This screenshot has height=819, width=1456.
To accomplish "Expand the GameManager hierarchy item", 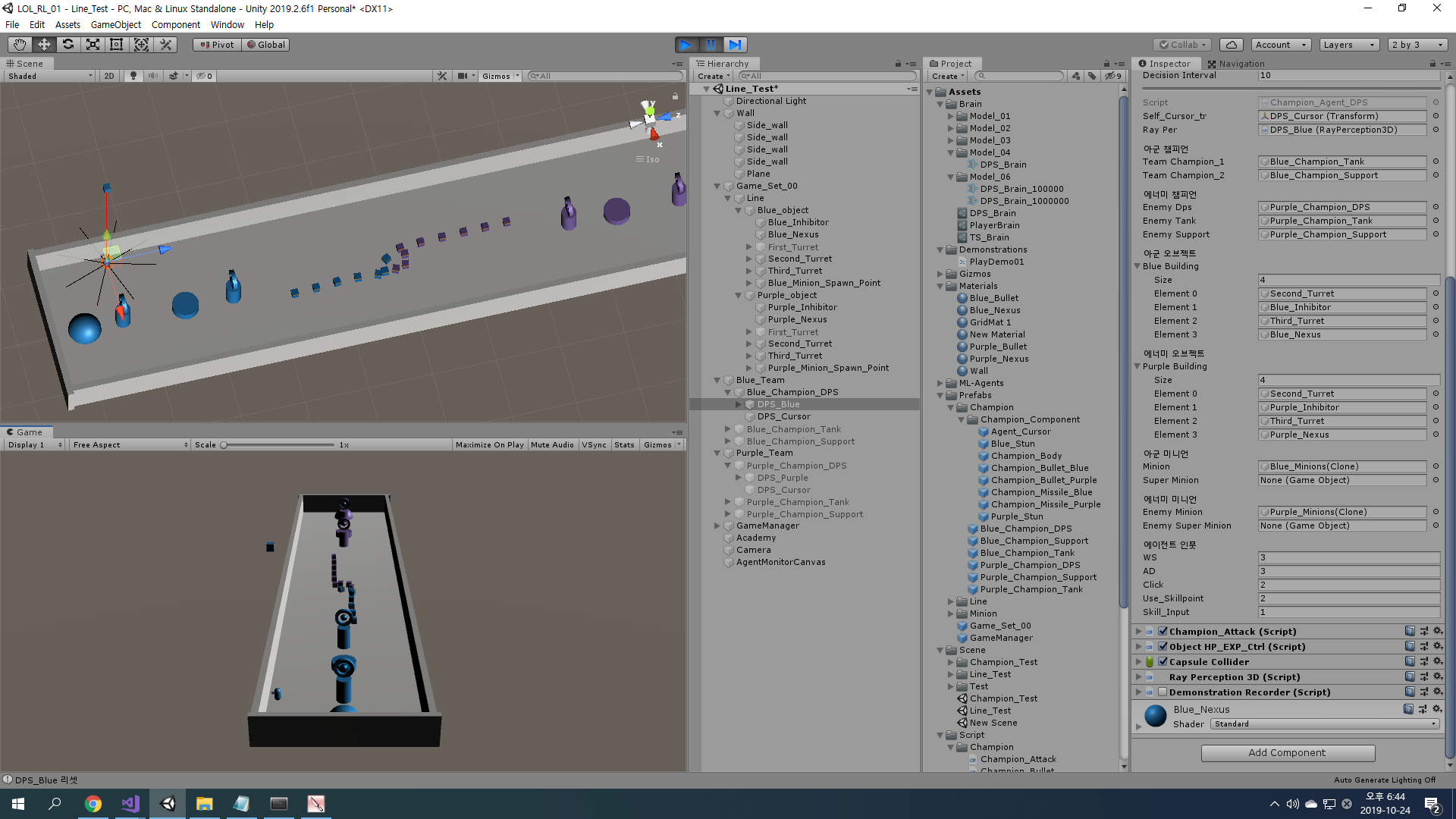I will [x=717, y=526].
